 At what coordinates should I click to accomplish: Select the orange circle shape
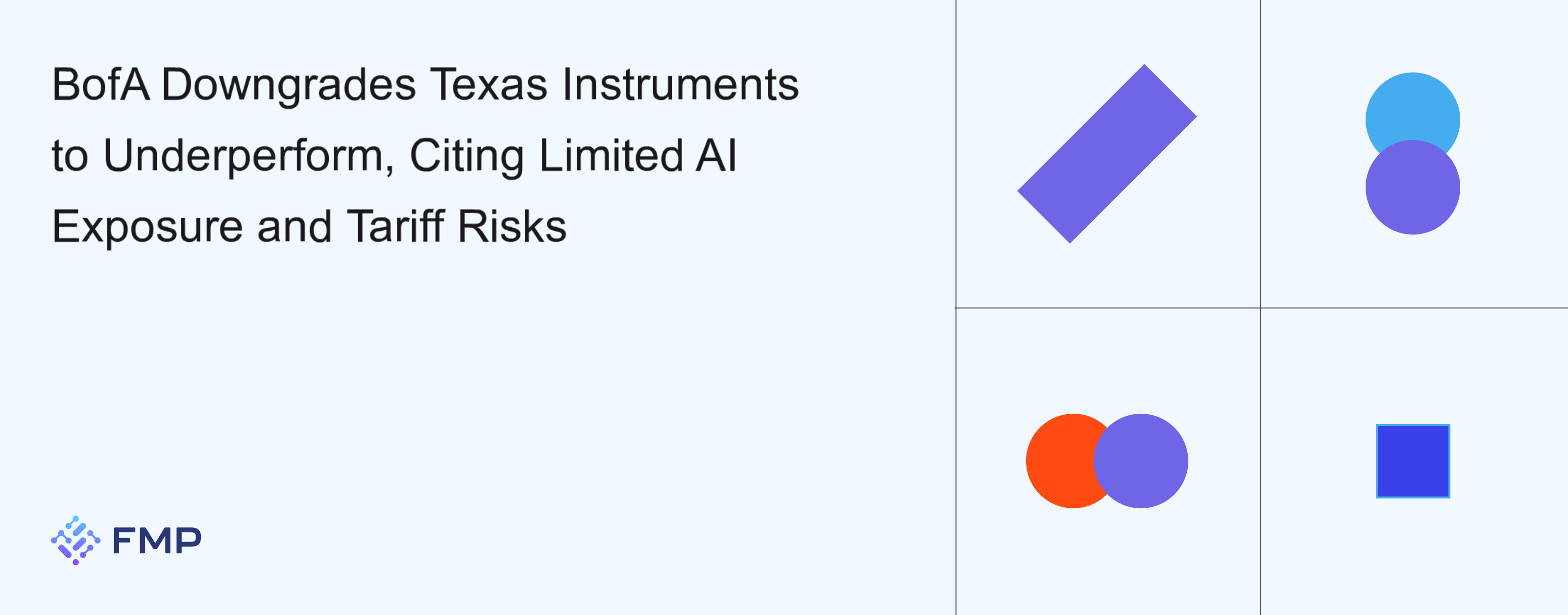tap(1059, 460)
